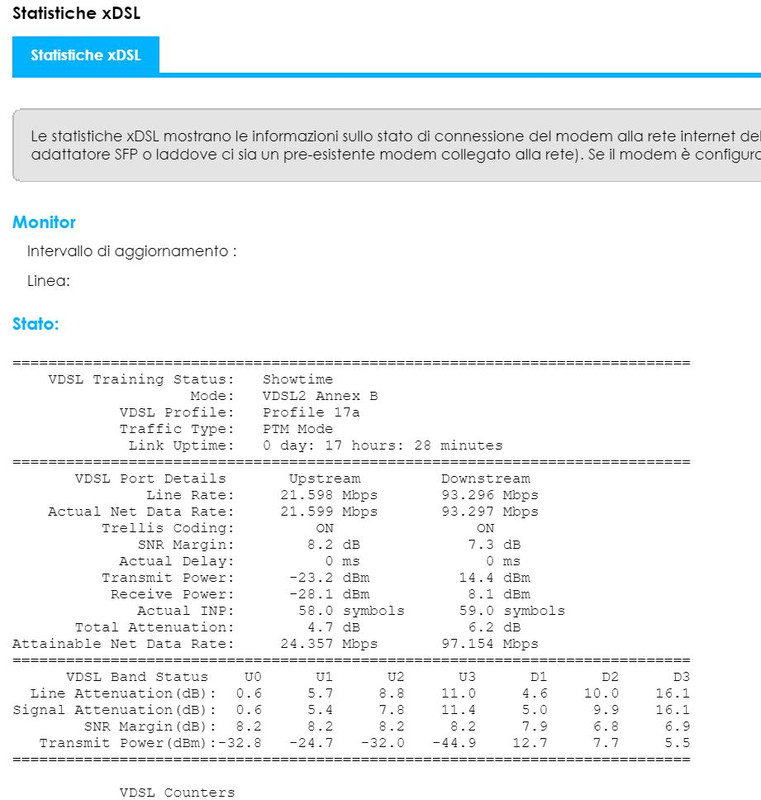Select the VDSL2 Annex B mode value

[x=320, y=395]
